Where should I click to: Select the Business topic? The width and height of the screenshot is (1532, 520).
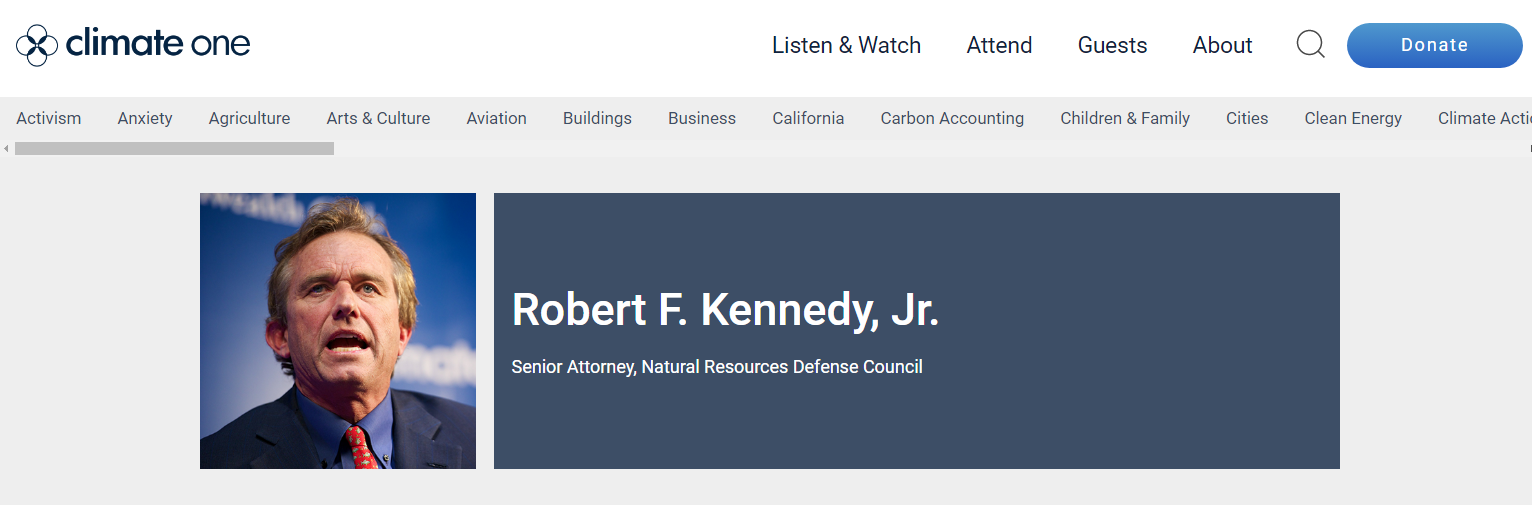point(702,118)
